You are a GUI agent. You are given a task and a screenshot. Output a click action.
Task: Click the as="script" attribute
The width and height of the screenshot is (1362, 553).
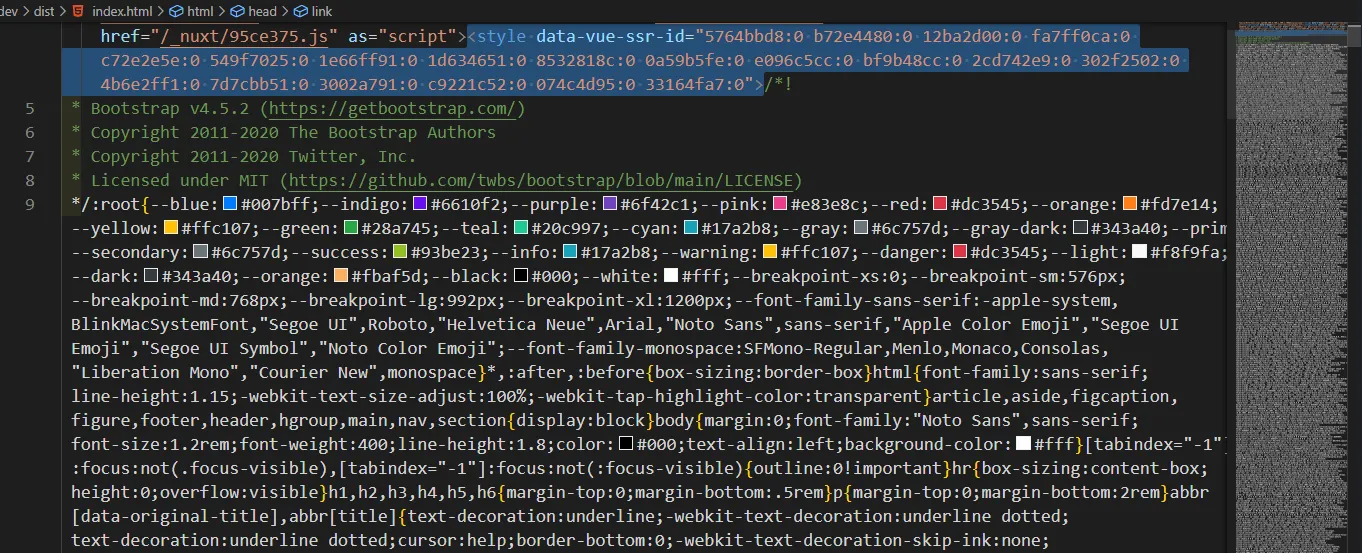(x=402, y=37)
